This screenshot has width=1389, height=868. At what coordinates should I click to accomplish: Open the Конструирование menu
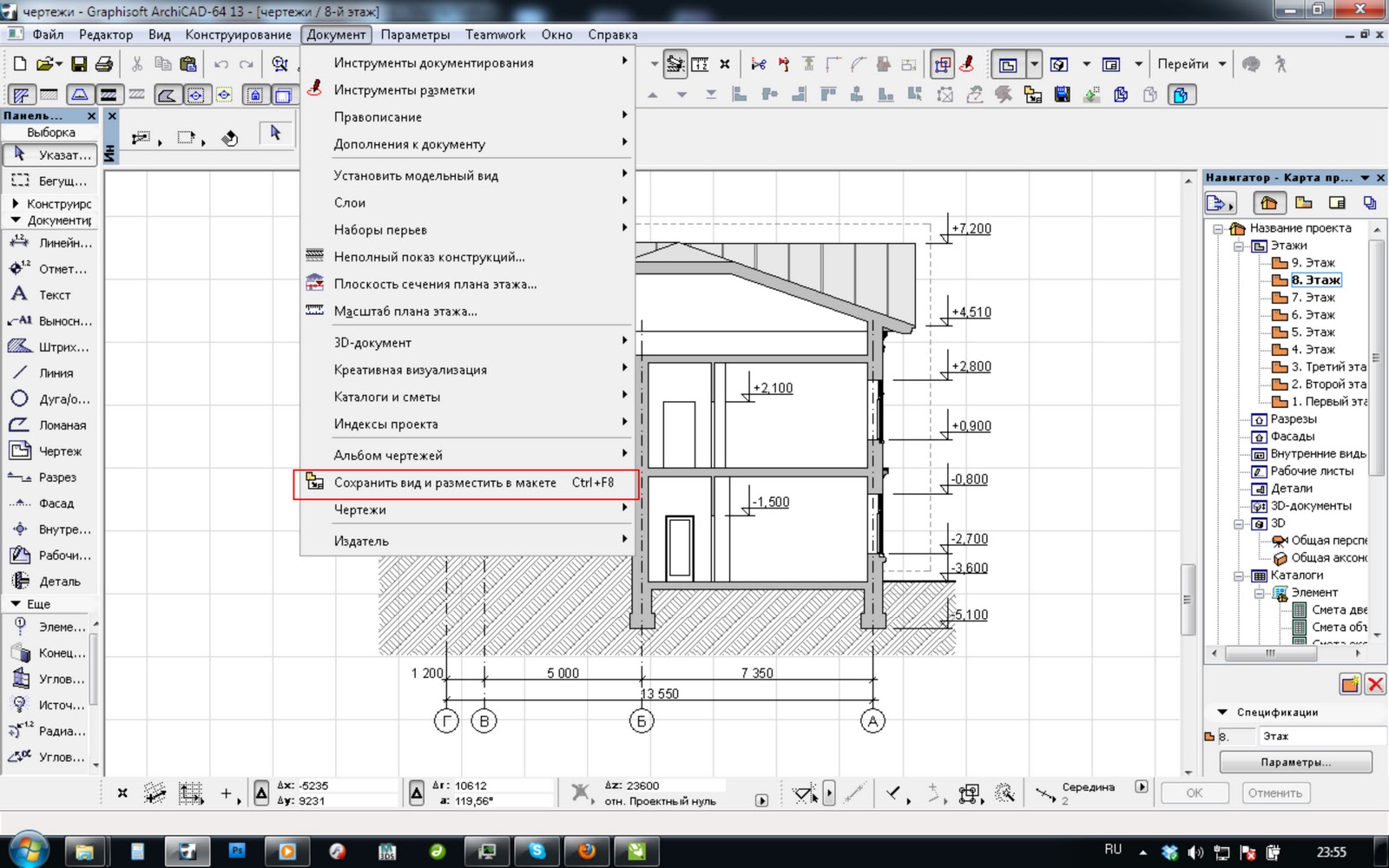(x=238, y=35)
